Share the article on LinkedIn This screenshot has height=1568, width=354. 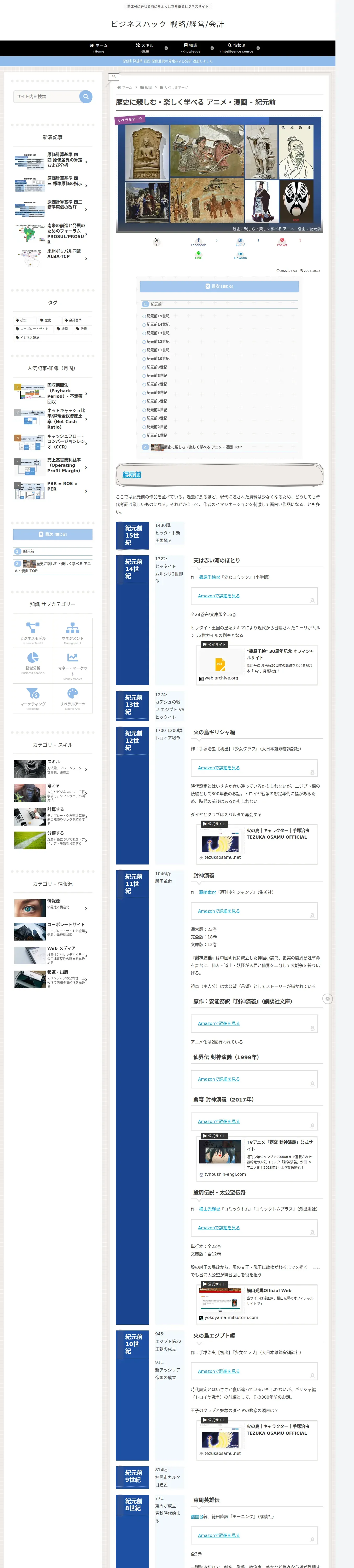pyautogui.click(x=240, y=256)
